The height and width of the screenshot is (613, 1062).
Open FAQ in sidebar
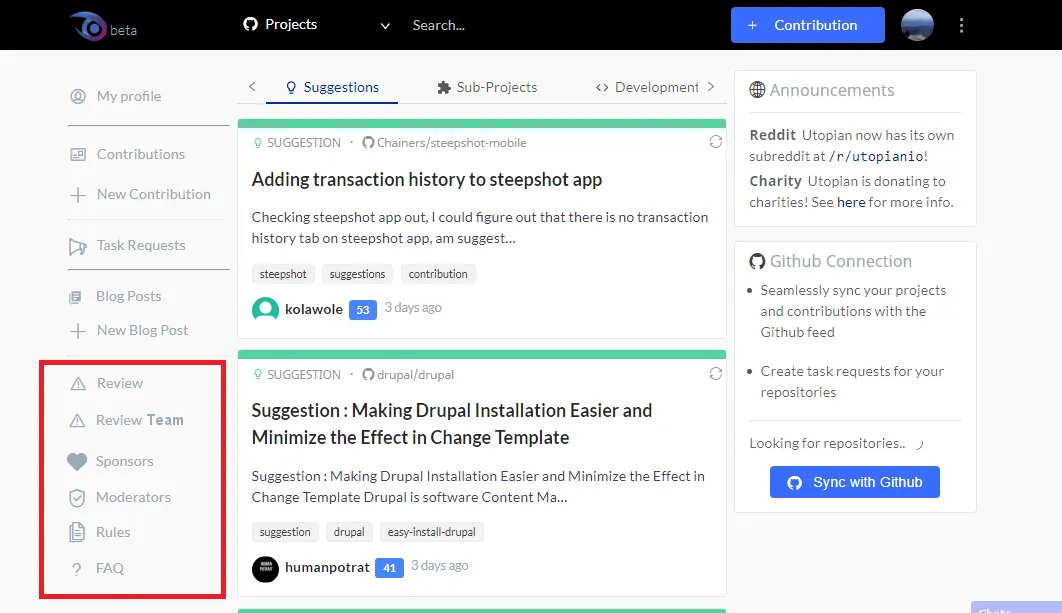[110, 568]
